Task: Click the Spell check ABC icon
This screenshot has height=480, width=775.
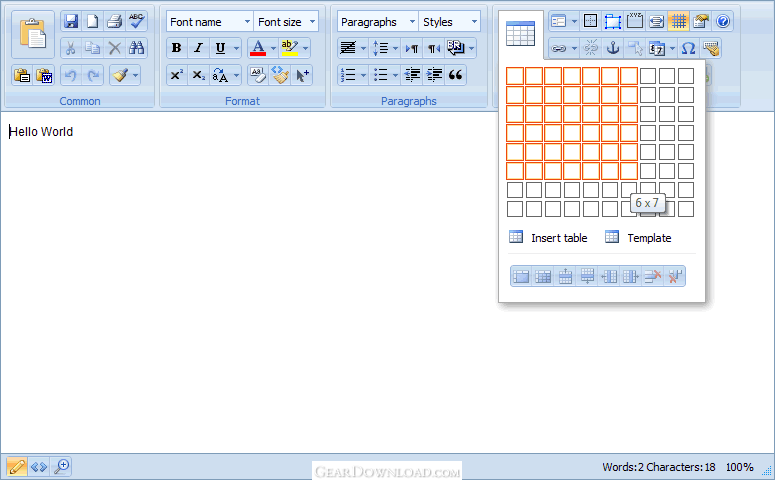Action: [136, 21]
